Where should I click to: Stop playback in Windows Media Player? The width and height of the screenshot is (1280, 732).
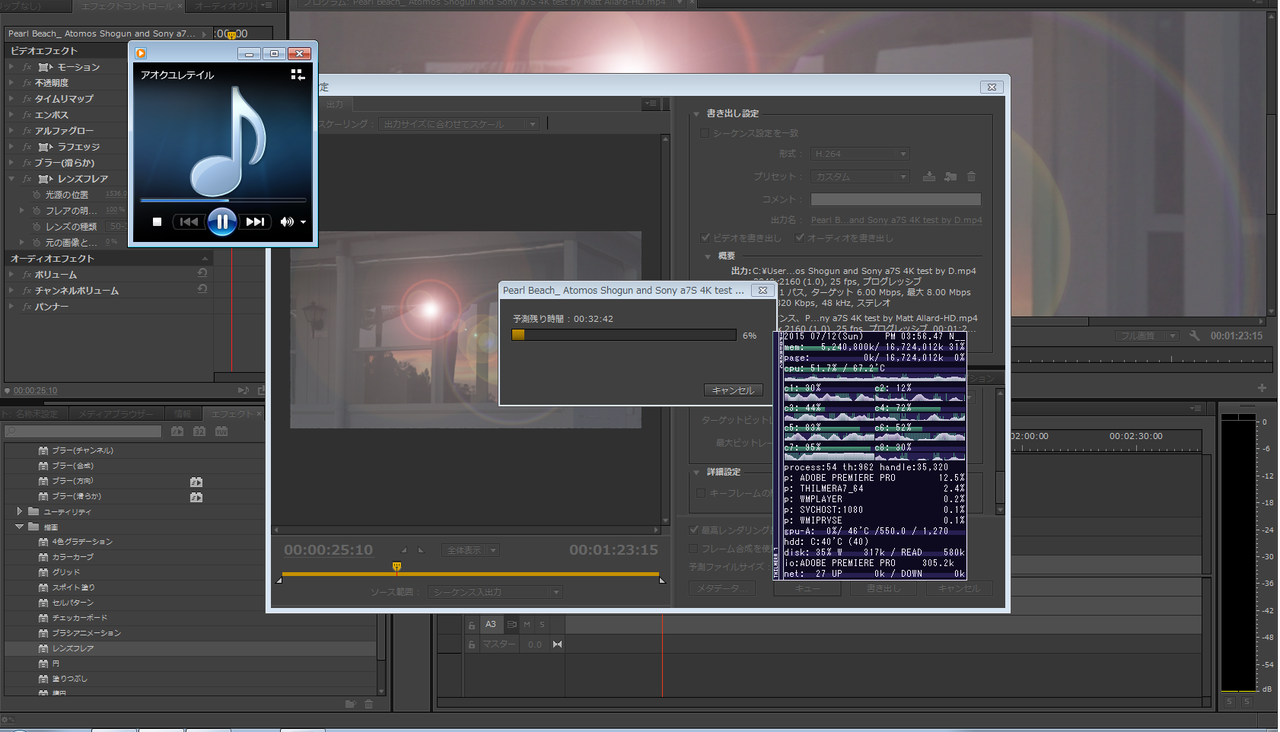coord(157,222)
